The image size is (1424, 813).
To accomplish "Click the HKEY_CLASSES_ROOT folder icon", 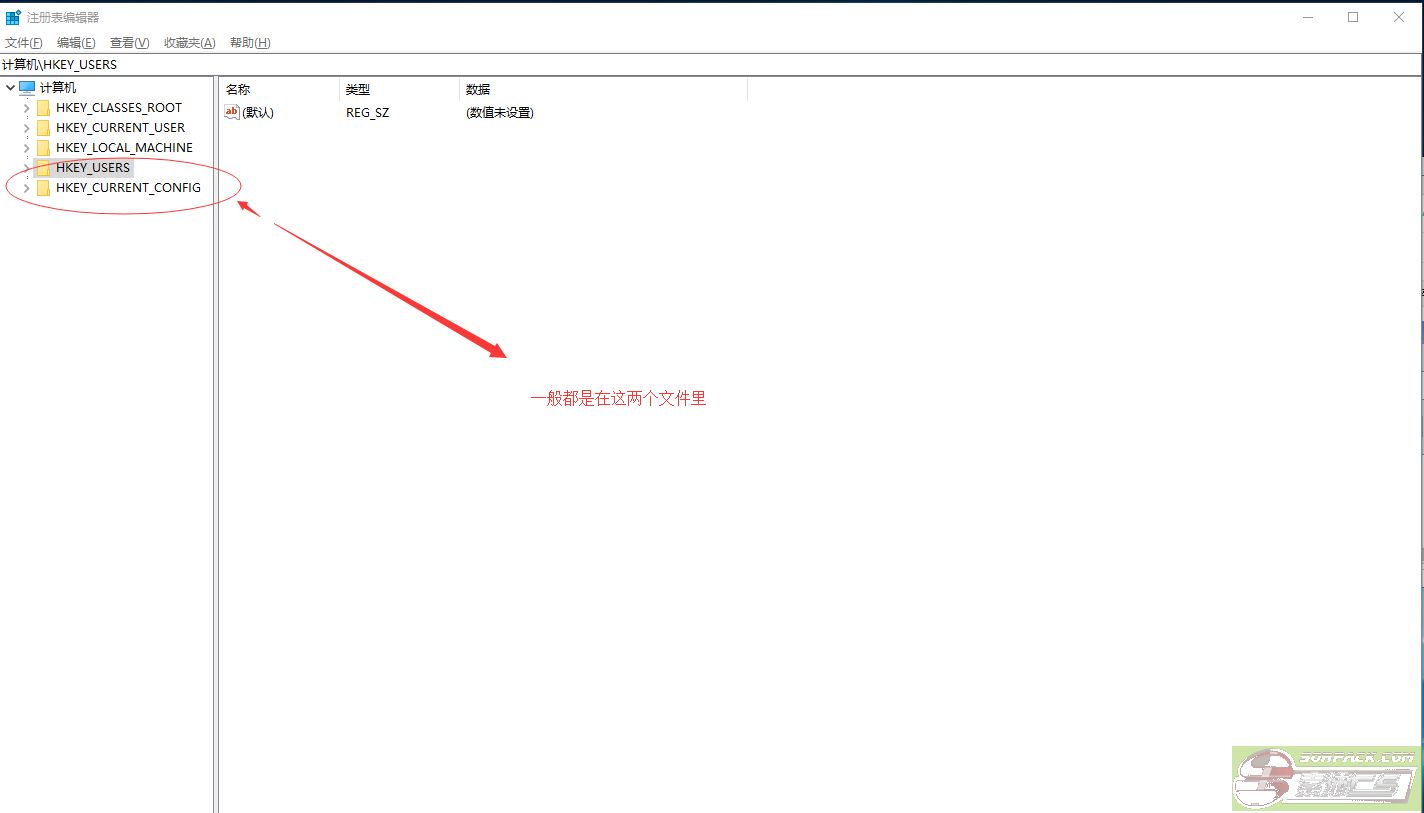I will pos(43,108).
